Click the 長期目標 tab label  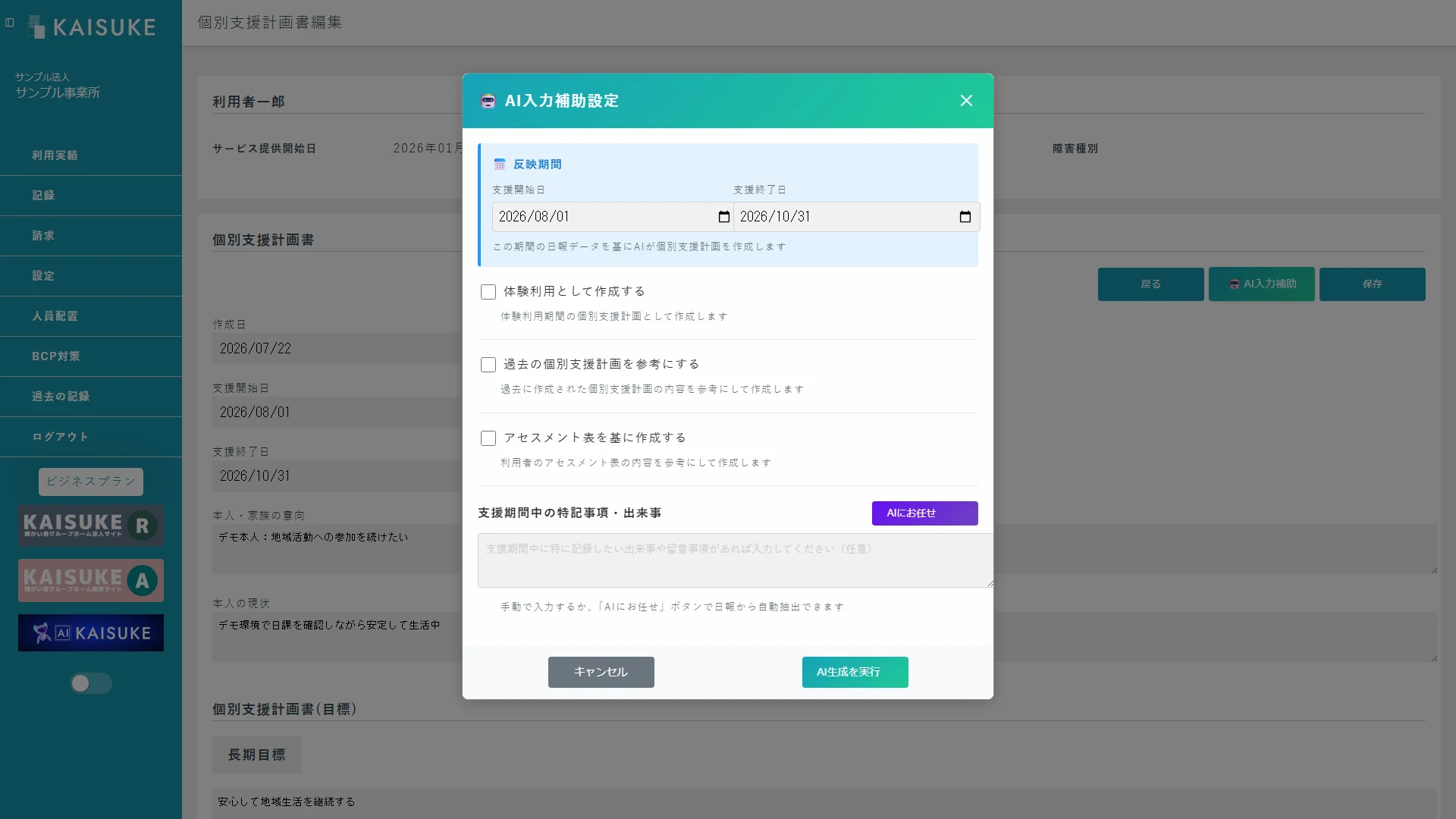tap(257, 755)
